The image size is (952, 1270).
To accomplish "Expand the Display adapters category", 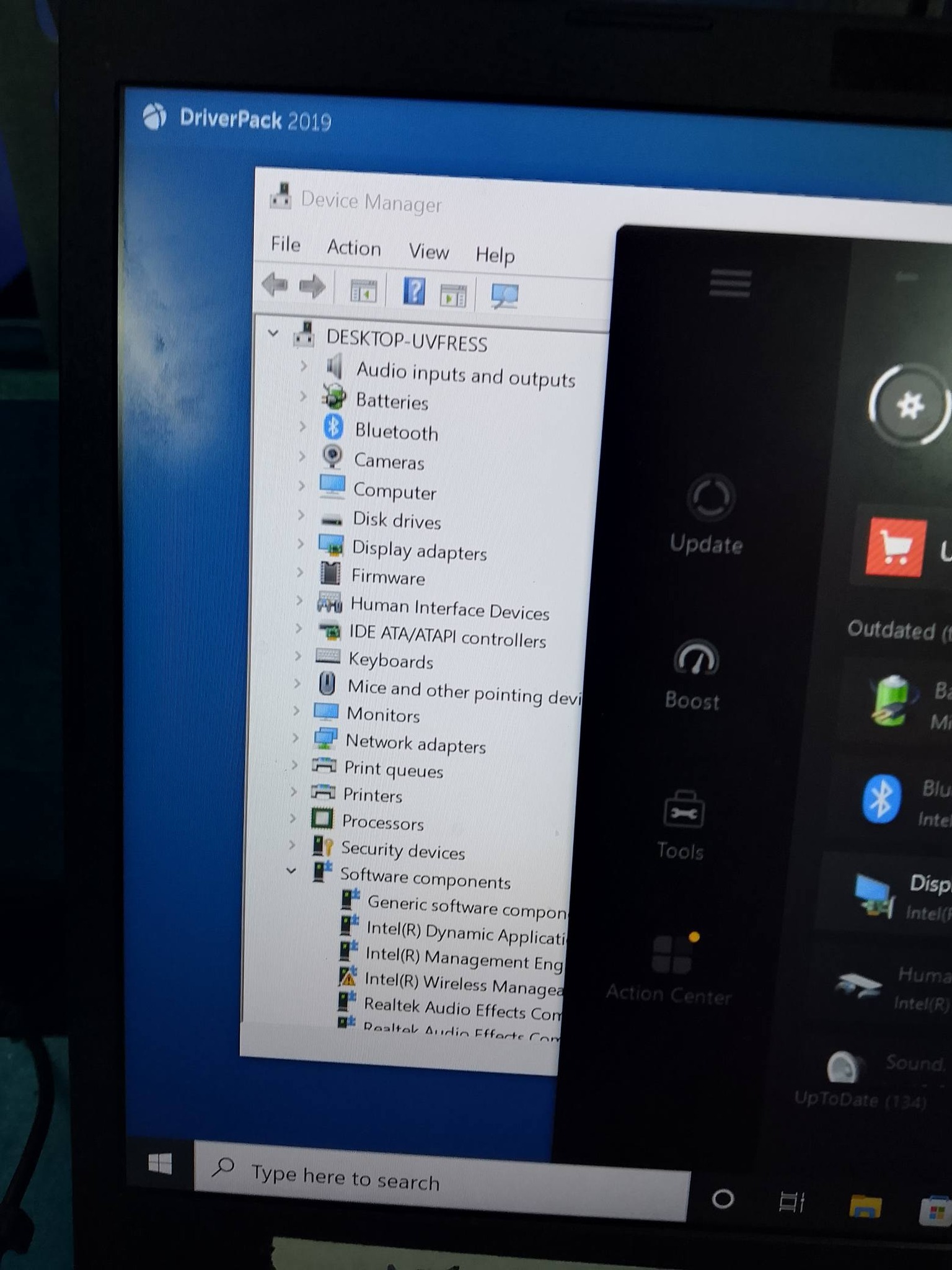I will pyautogui.click(x=301, y=544).
